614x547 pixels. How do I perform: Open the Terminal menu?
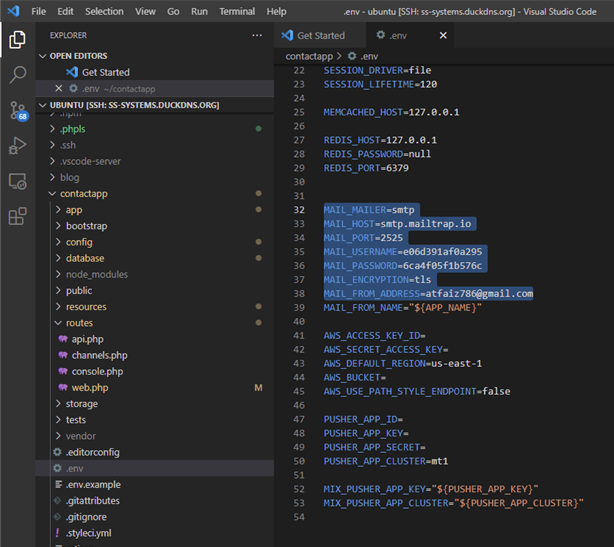237,11
